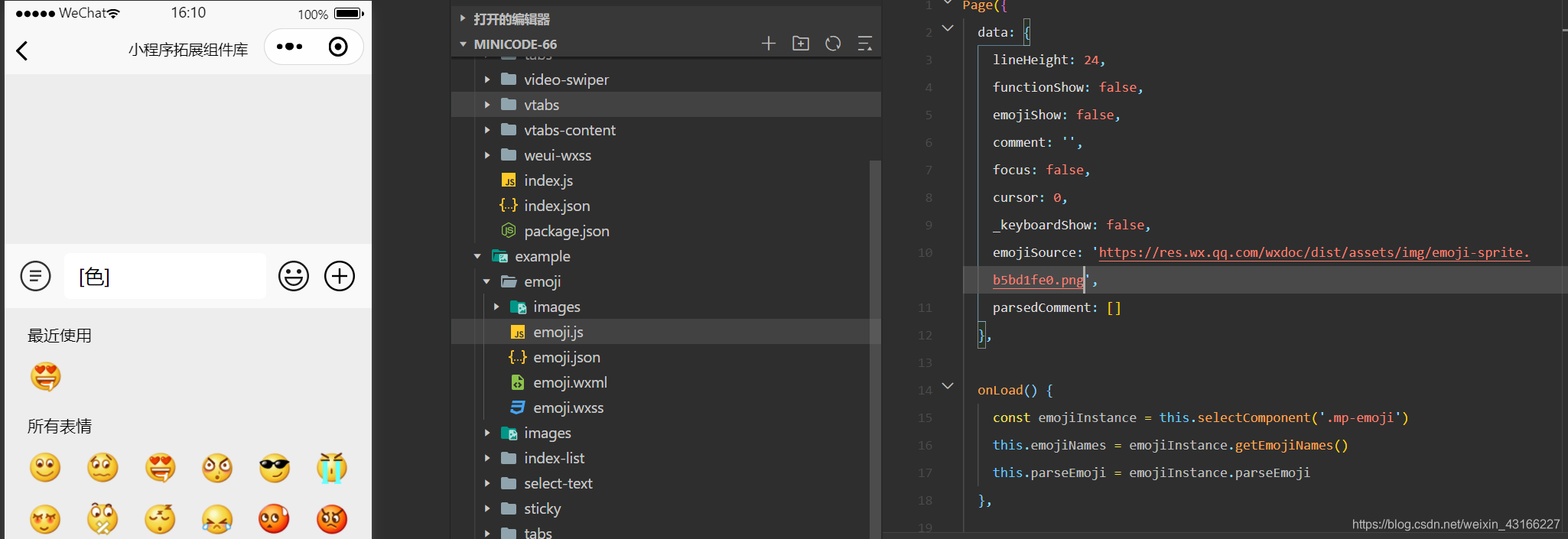This screenshot has width=1568, height=539.
Task: Open the mini program three-dots menu
Action: [289, 47]
